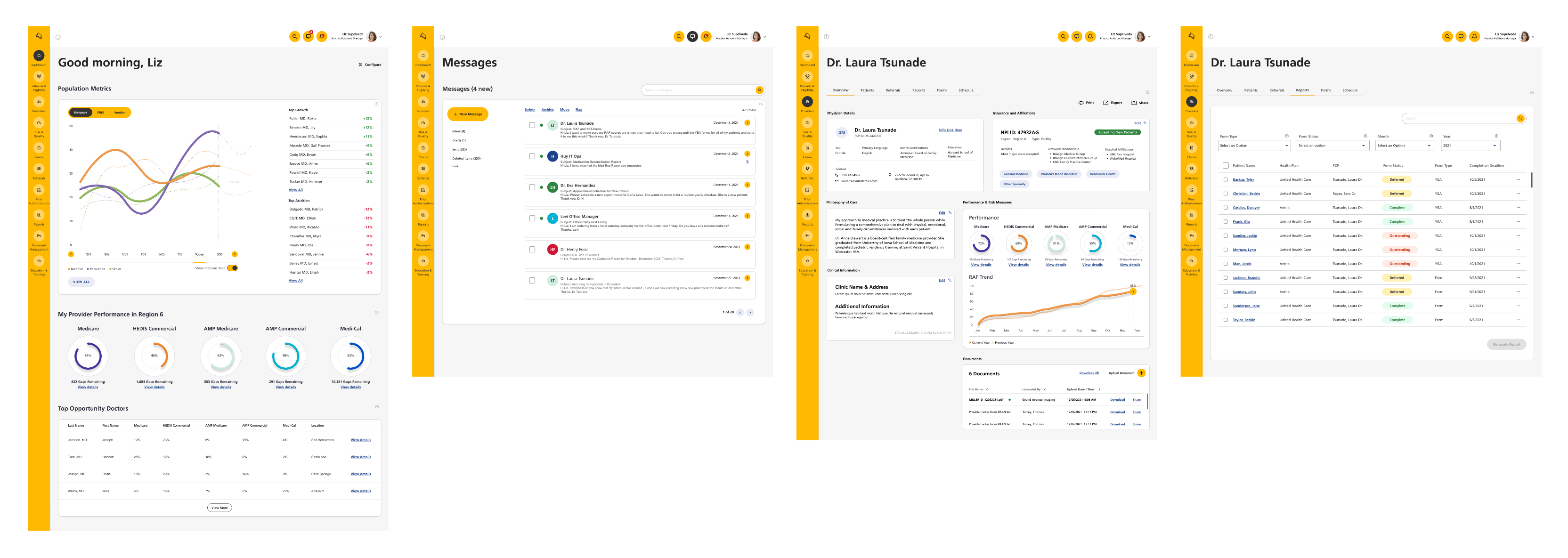Check box for Huy IT Ops message
Screen dimensions: 1568x558
point(532,156)
